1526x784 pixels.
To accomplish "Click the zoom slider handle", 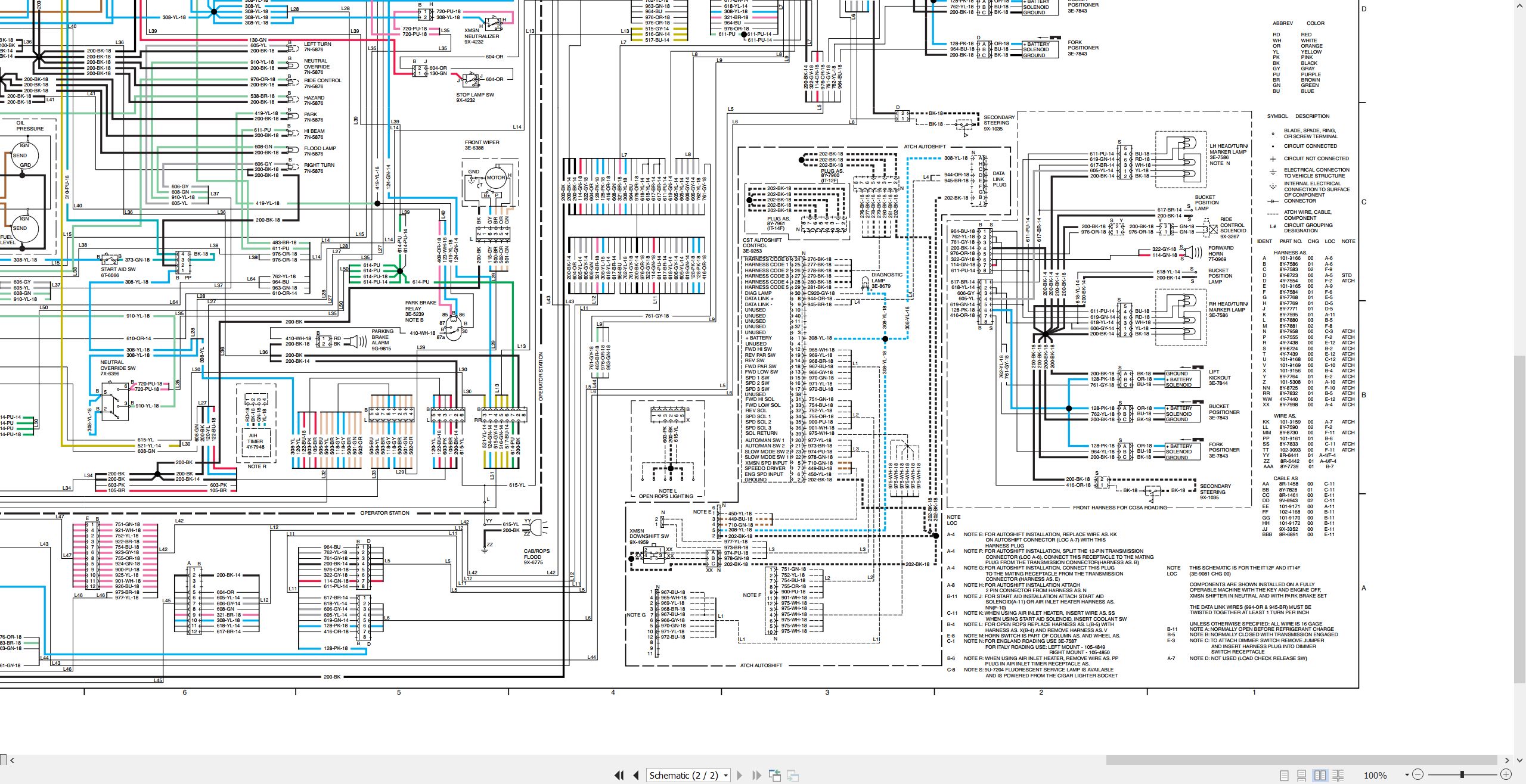I will click(1462, 775).
